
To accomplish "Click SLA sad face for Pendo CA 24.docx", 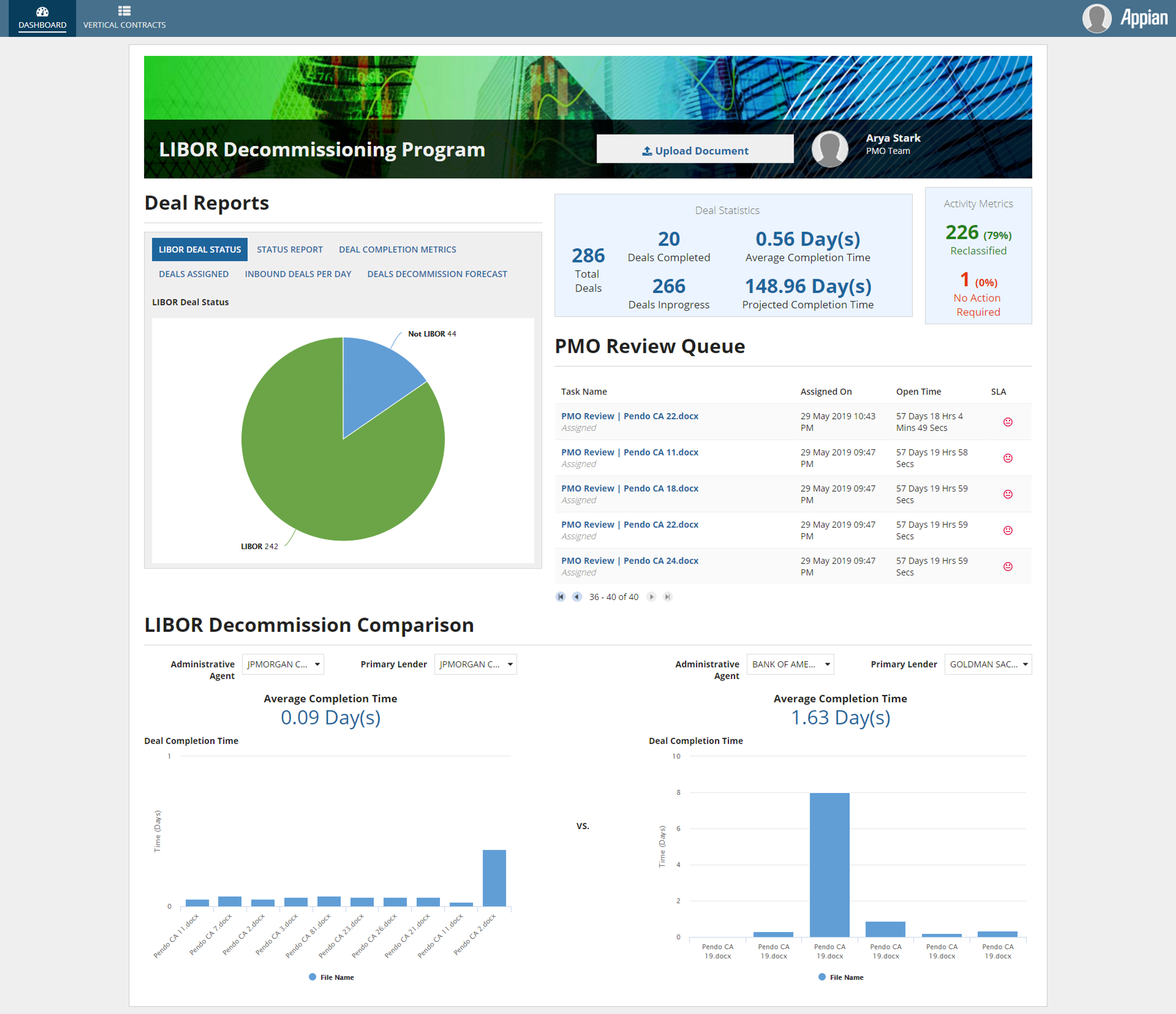I will click(x=1008, y=567).
